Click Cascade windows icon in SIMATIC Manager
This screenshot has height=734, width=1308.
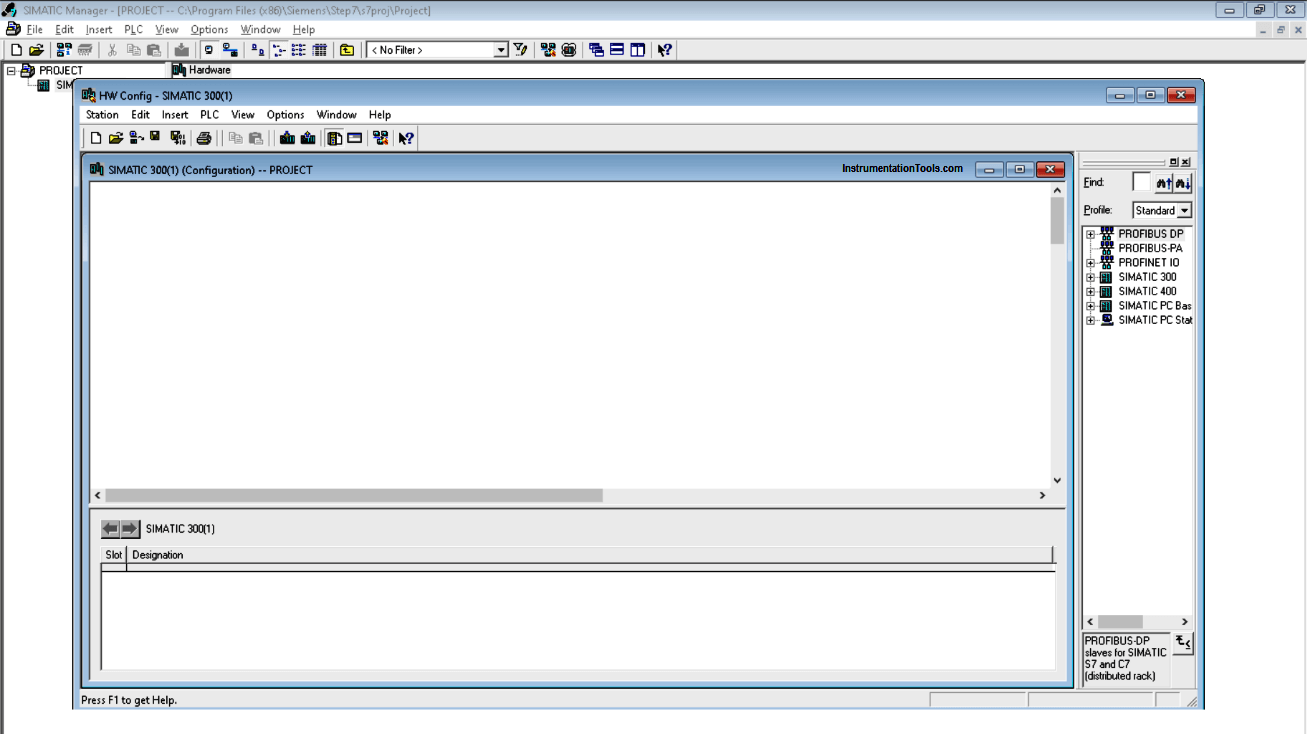596,50
